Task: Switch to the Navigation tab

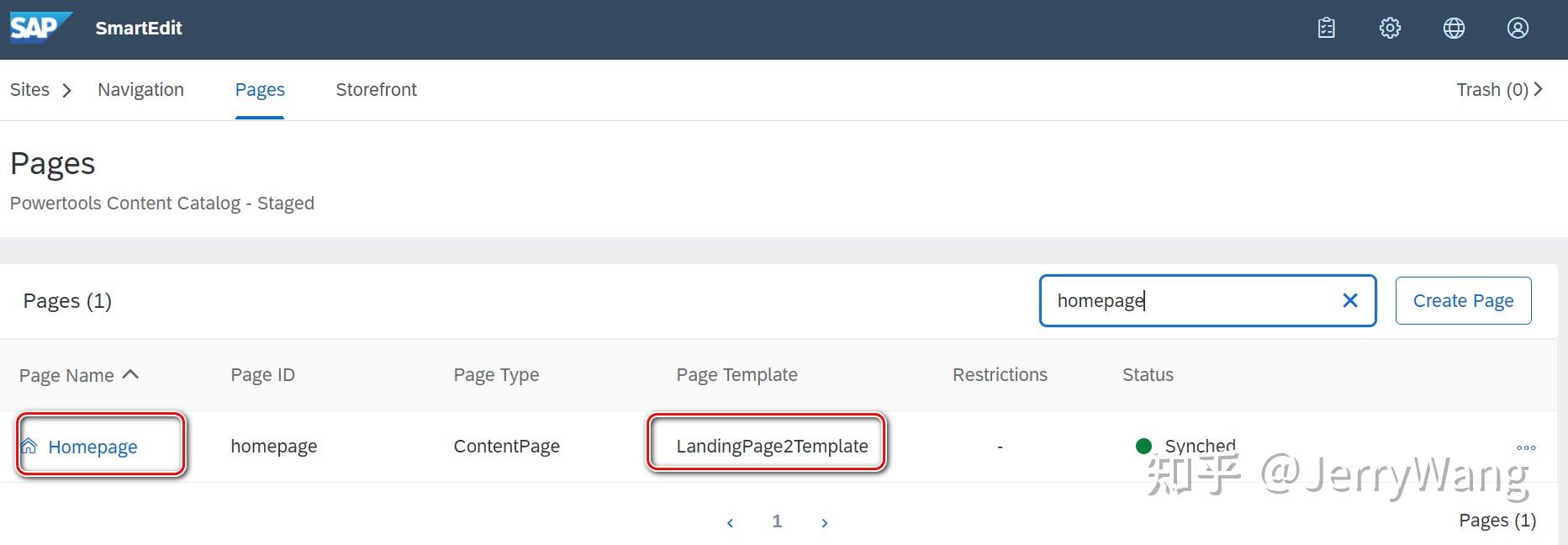Action: point(140,89)
